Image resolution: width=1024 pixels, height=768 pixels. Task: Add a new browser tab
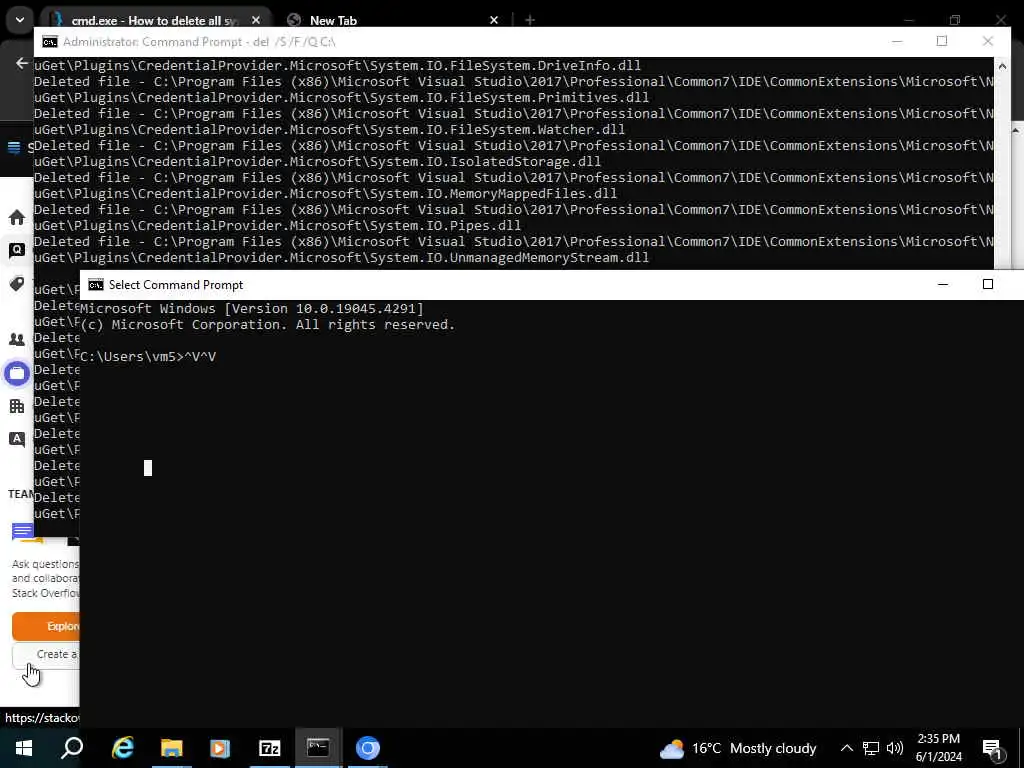coord(530,20)
